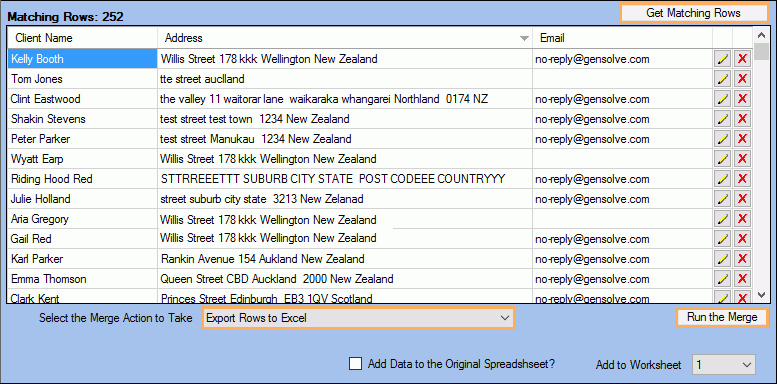Select the Wyatt Earp client name cell

click(x=83, y=159)
